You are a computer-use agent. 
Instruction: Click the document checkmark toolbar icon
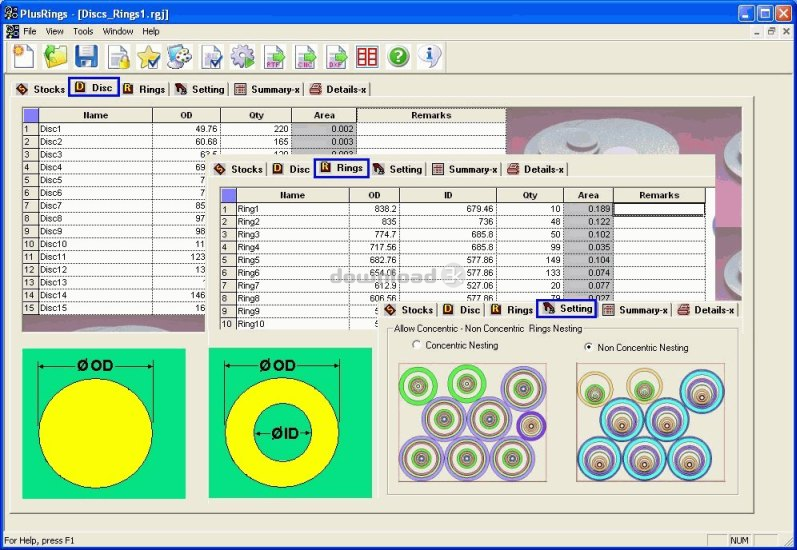tap(211, 56)
